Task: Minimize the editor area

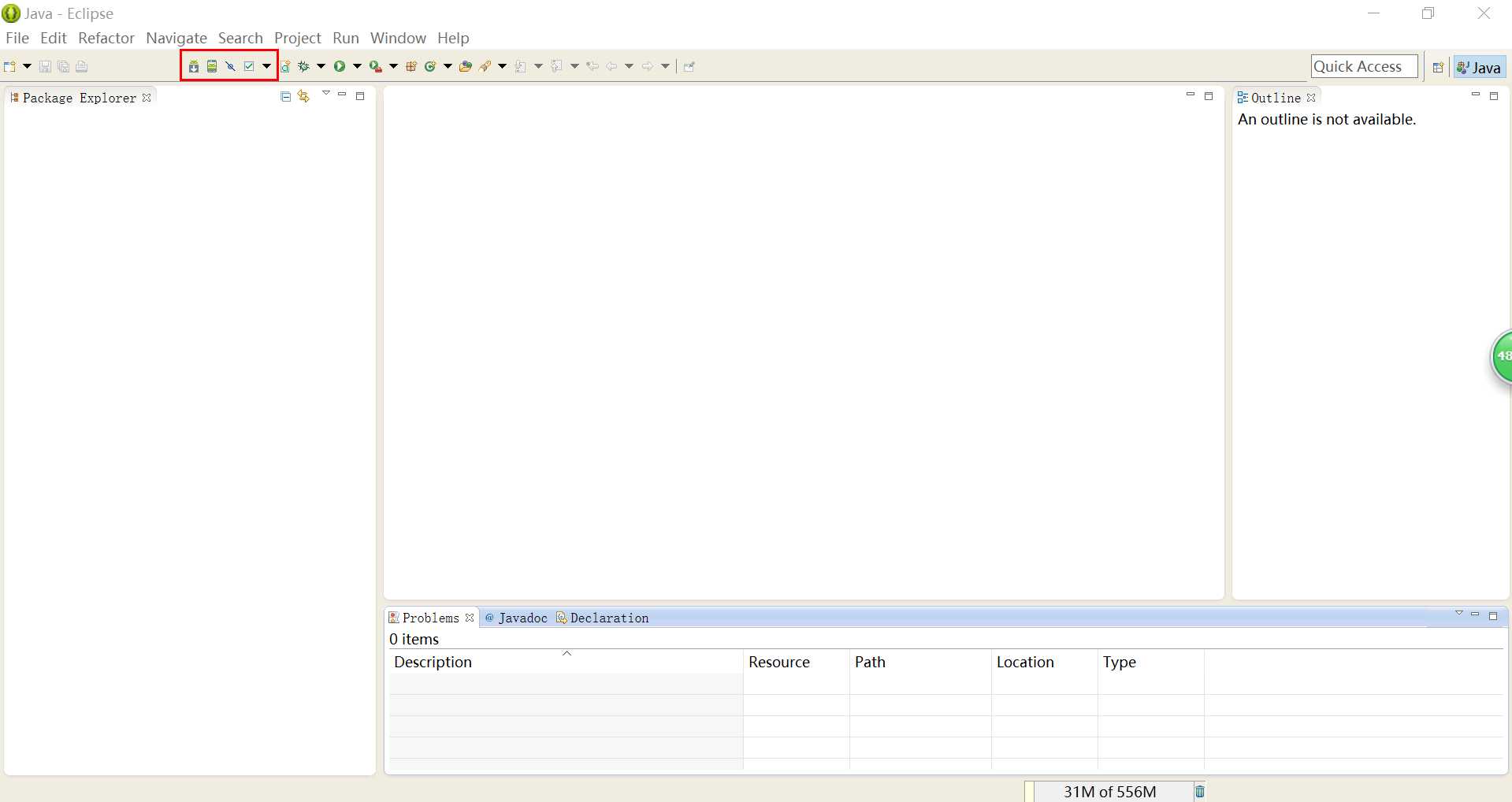Action: [x=1191, y=94]
